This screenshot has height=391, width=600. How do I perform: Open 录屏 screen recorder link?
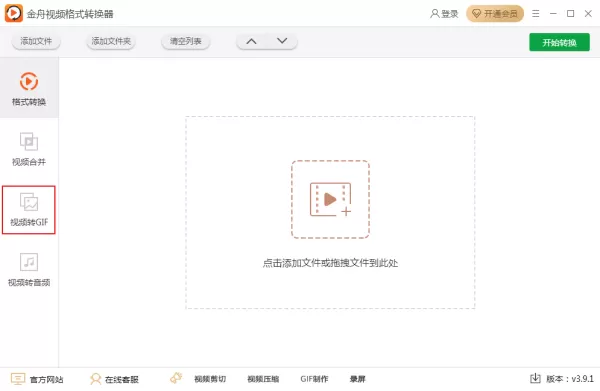358,379
